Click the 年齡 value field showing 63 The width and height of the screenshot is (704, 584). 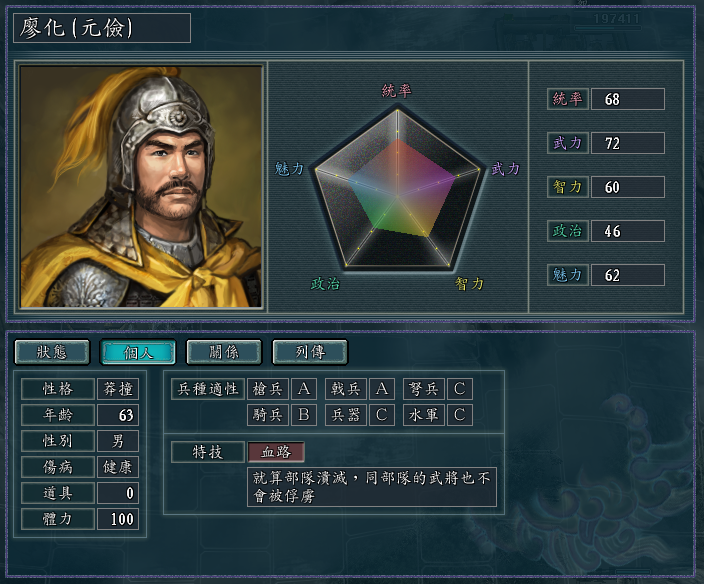[118, 415]
